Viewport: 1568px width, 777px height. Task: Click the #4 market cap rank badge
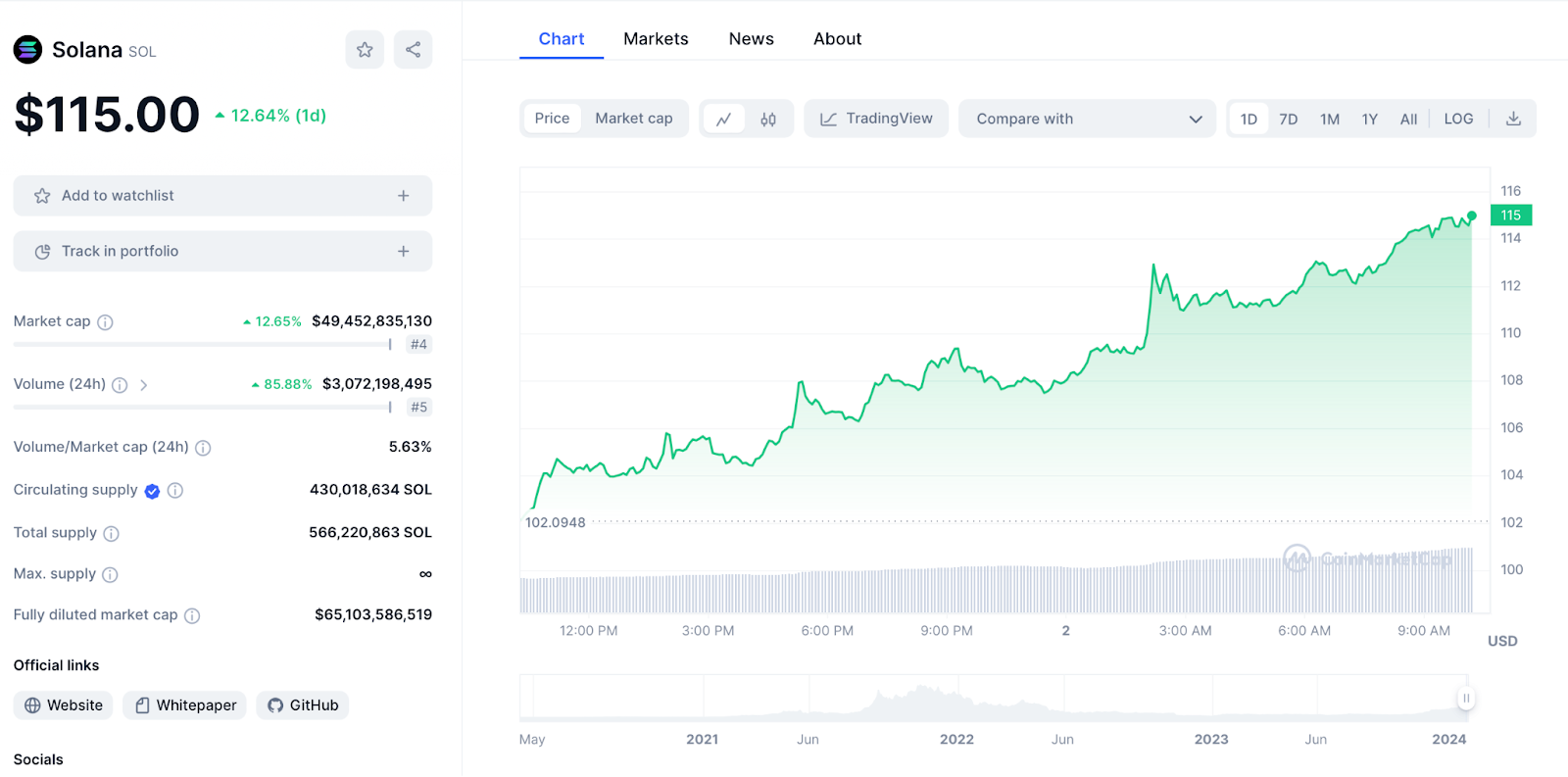pyautogui.click(x=419, y=345)
